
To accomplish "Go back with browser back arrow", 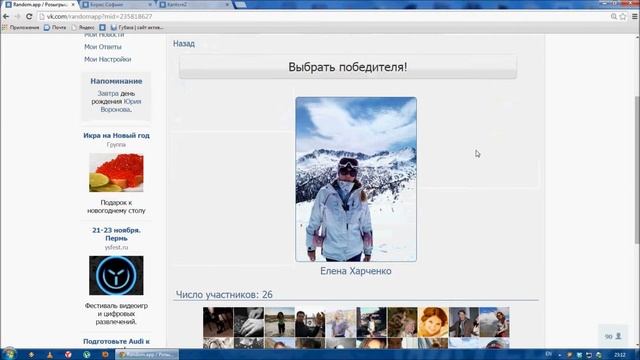I will [6, 16].
